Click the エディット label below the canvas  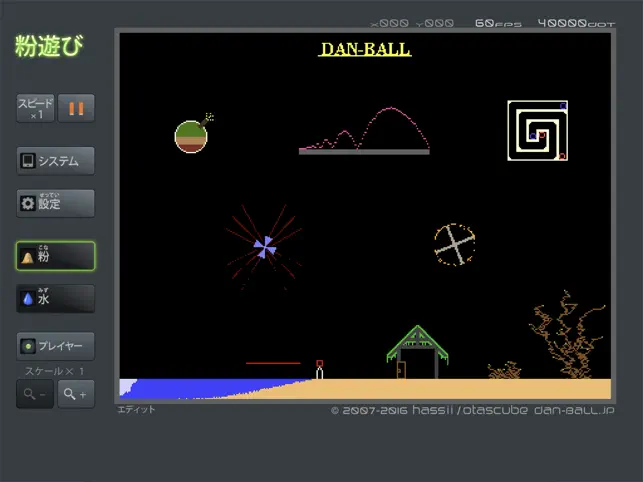point(136,409)
